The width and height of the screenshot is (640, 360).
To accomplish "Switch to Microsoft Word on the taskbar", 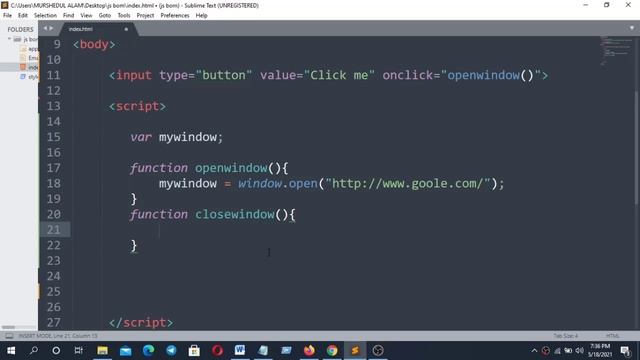I will coord(240,351).
